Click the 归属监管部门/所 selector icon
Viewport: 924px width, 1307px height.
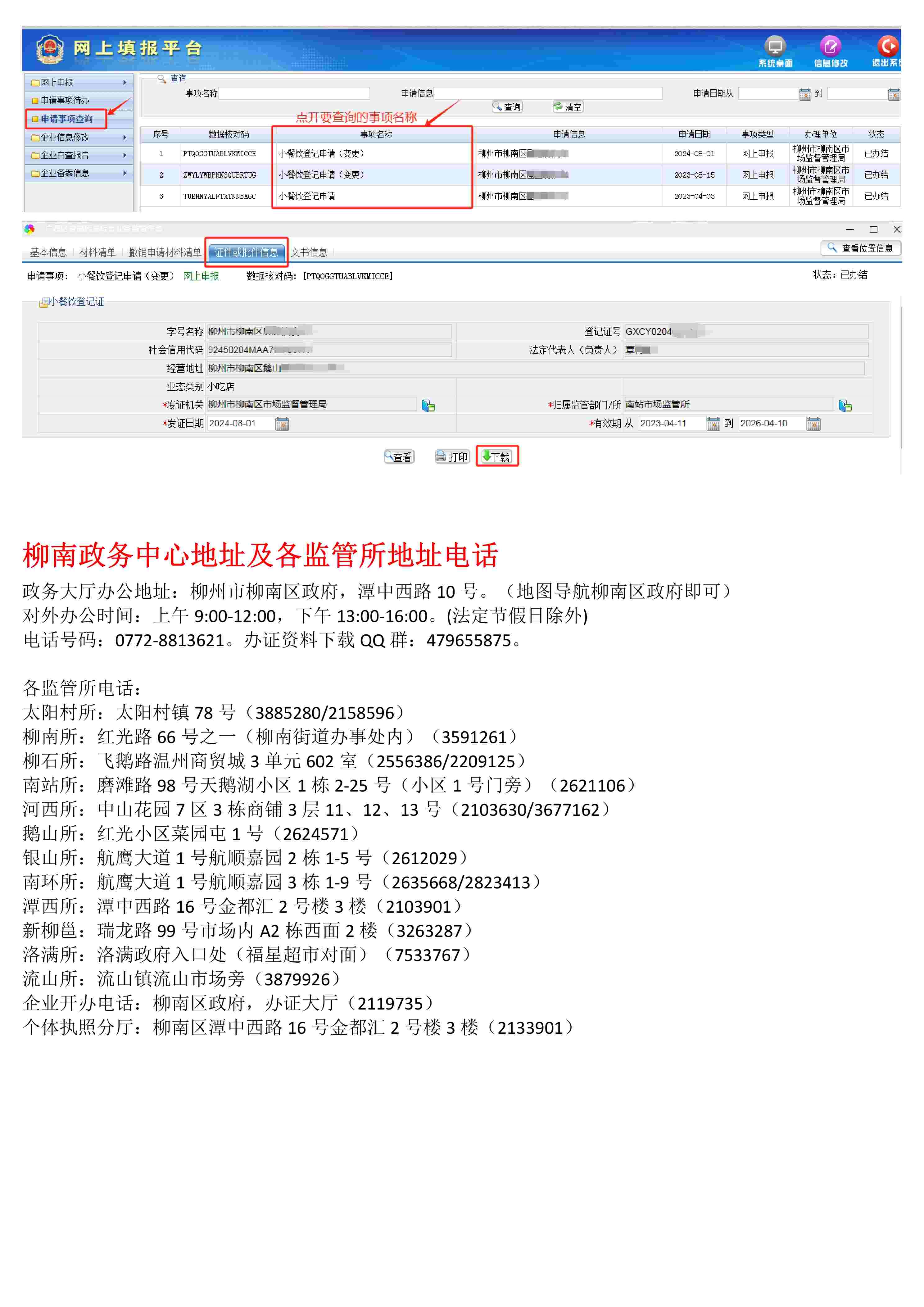[845, 405]
